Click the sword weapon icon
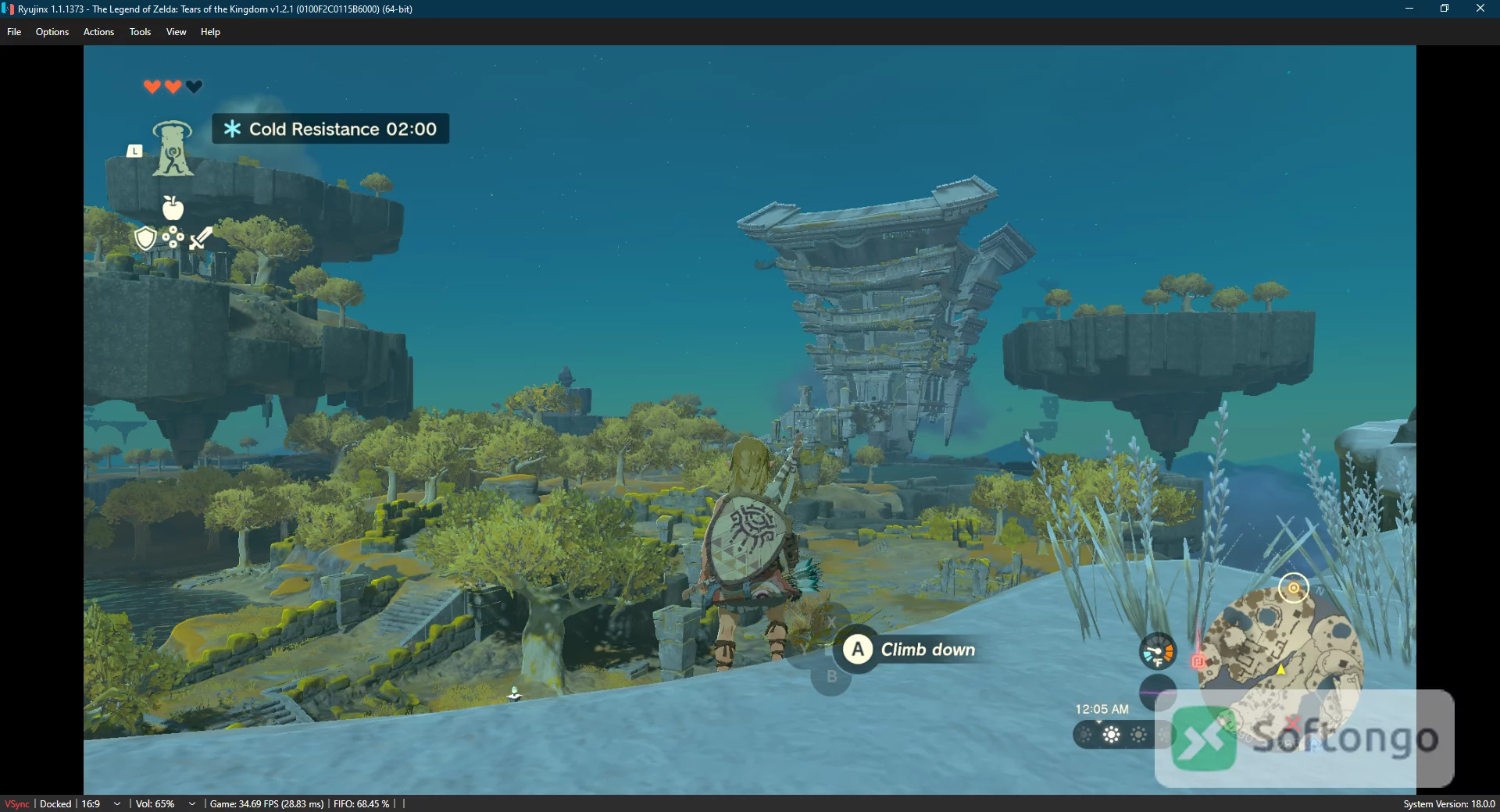This screenshot has width=1500, height=812. [x=201, y=237]
